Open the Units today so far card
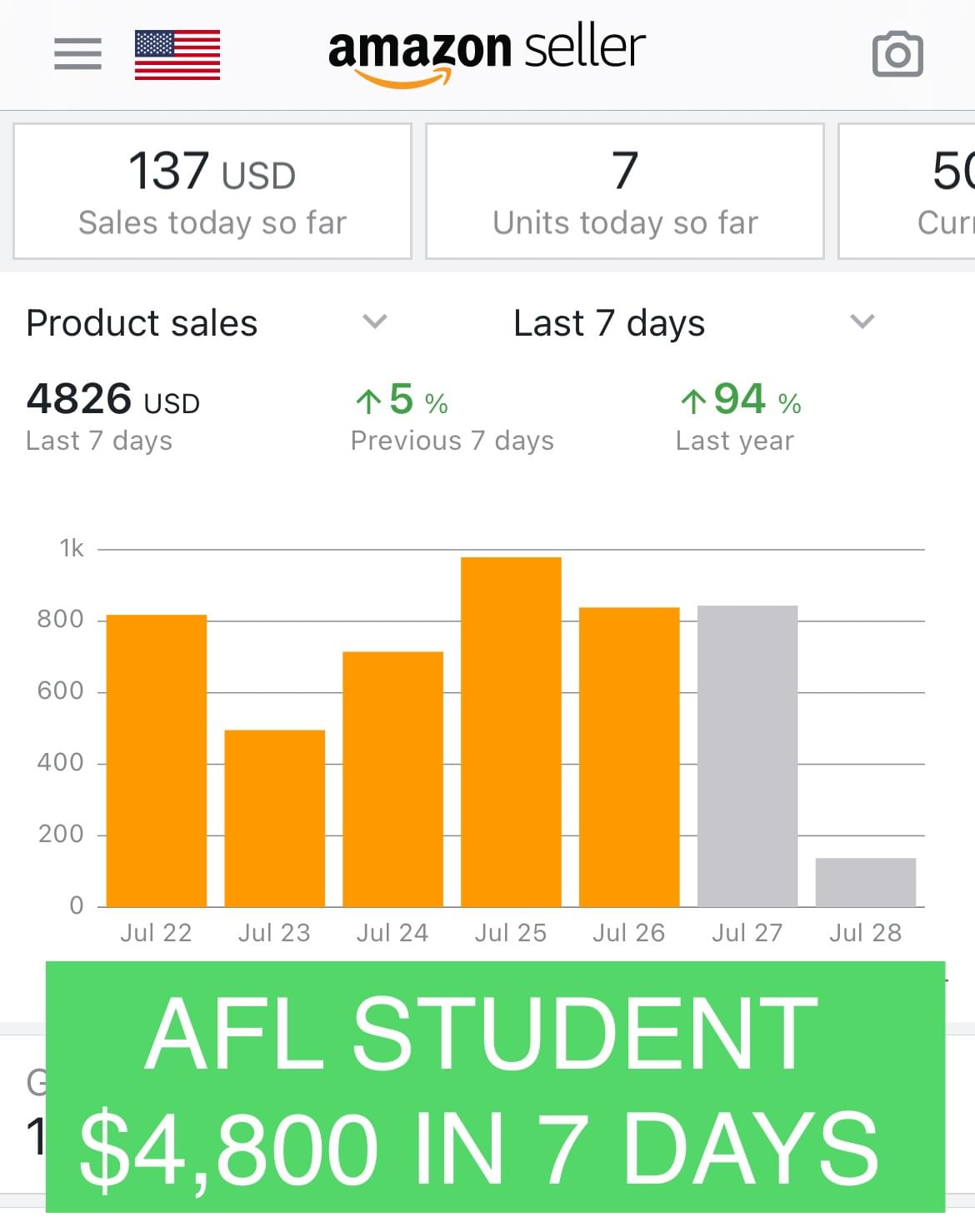This screenshot has width=975, height=1232. click(x=625, y=192)
